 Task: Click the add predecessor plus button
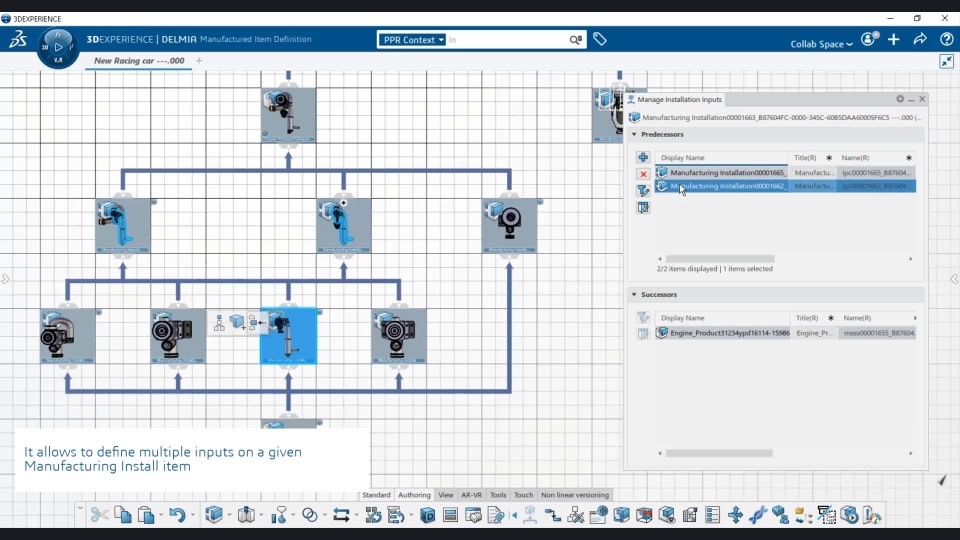pyautogui.click(x=643, y=157)
